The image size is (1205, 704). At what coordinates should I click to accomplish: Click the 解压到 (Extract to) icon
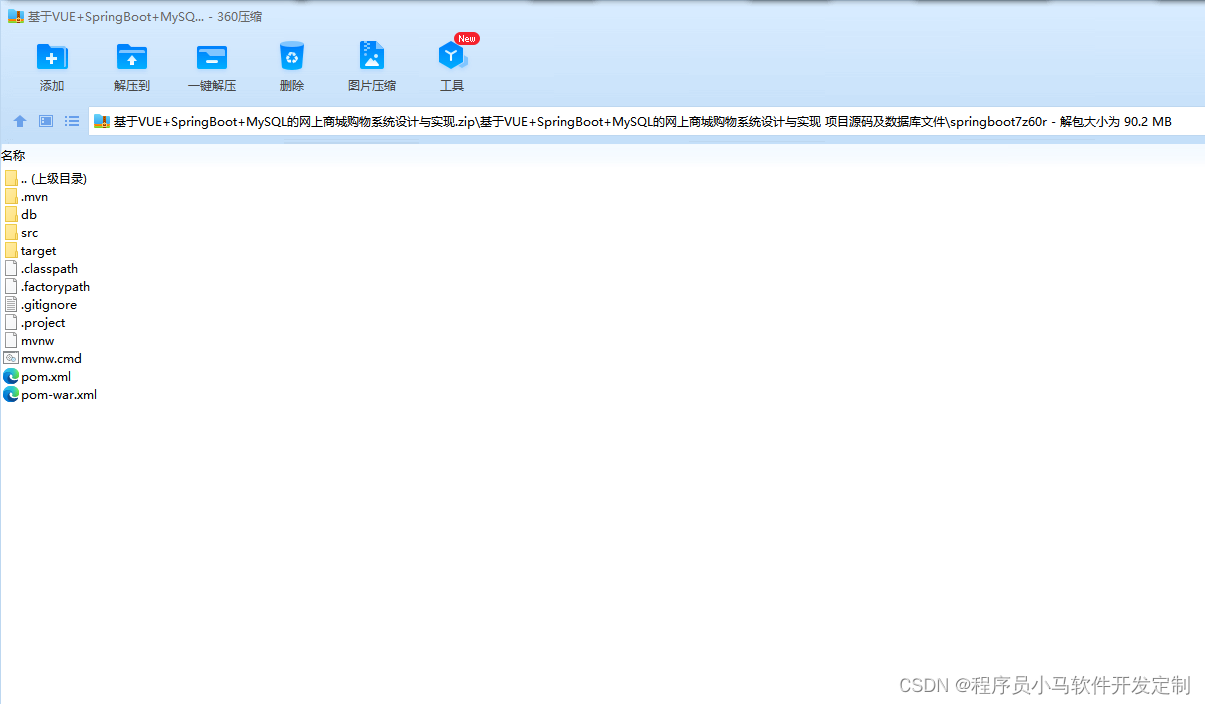(131, 63)
